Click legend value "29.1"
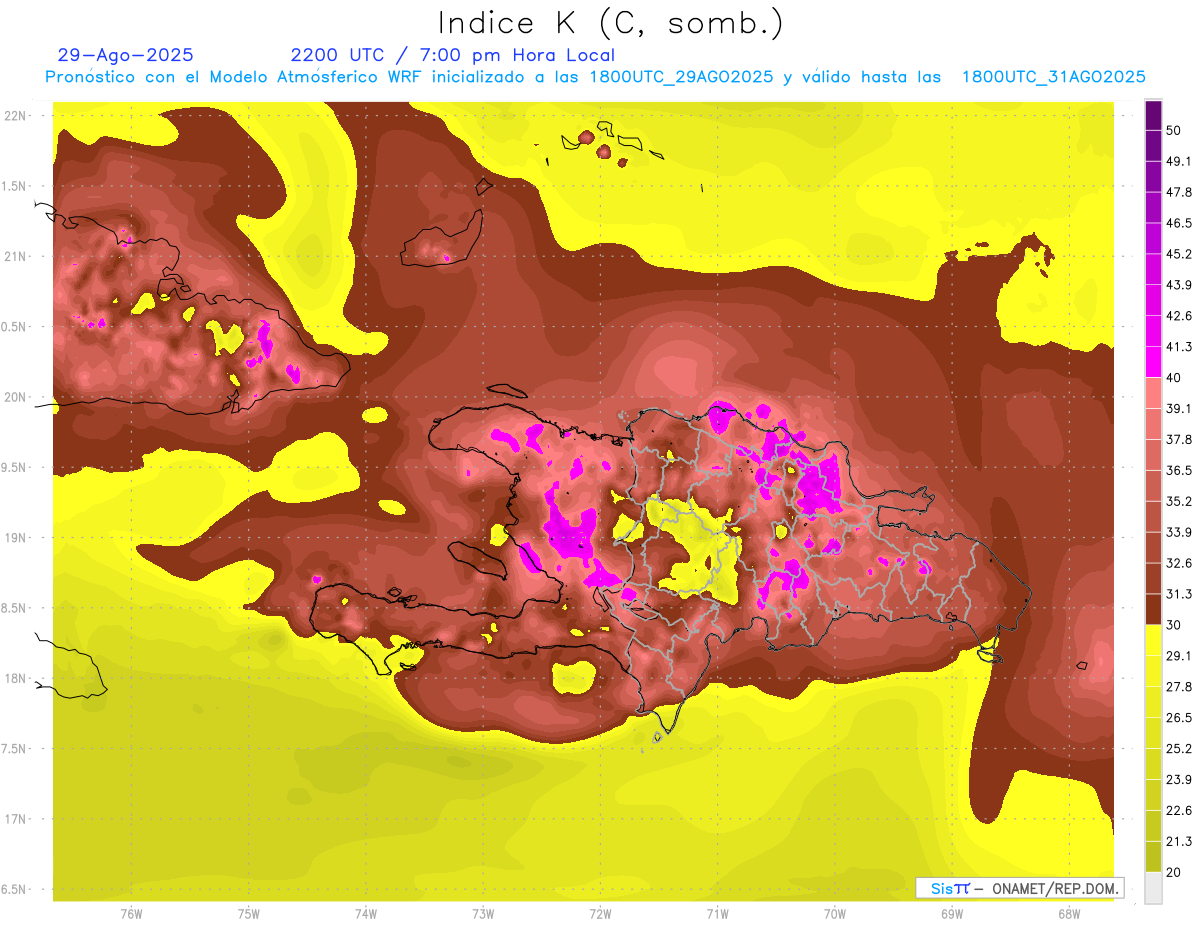The image size is (1200, 927). [1178, 655]
